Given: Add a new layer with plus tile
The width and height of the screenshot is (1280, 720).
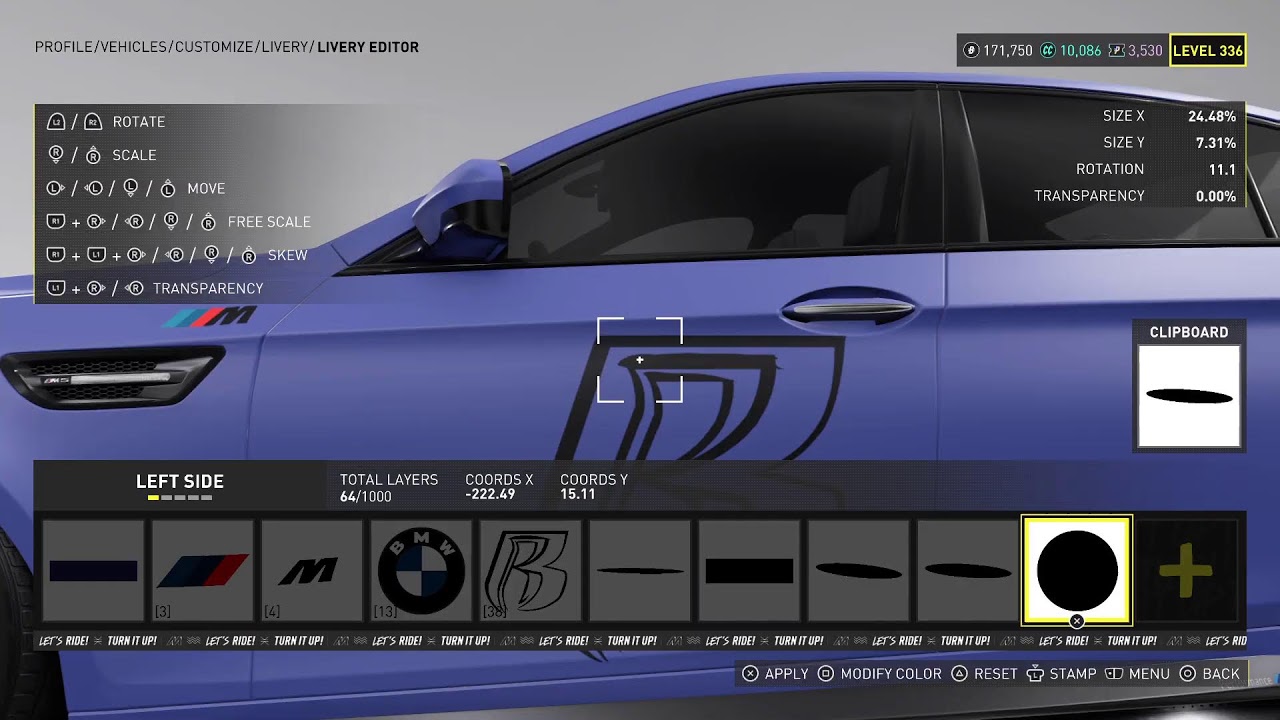Looking at the screenshot, I should pos(1186,571).
